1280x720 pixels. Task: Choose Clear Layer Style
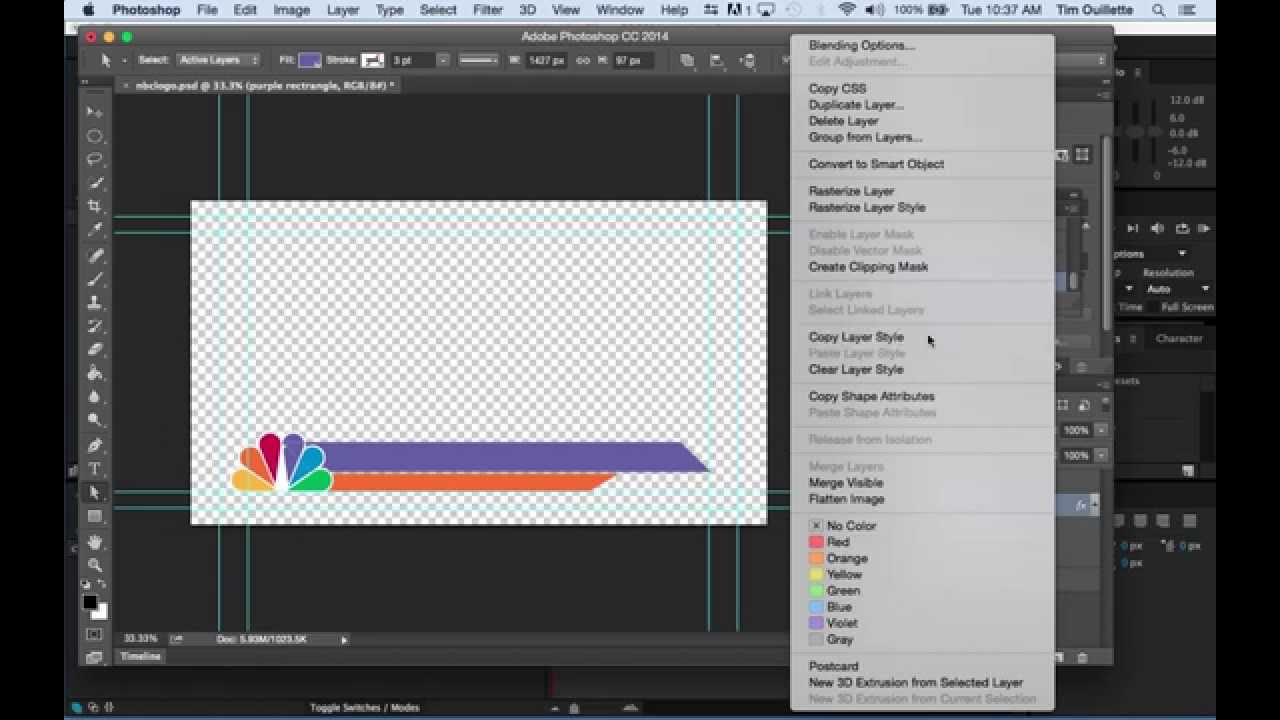pyautogui.click(x=855, y=369)
